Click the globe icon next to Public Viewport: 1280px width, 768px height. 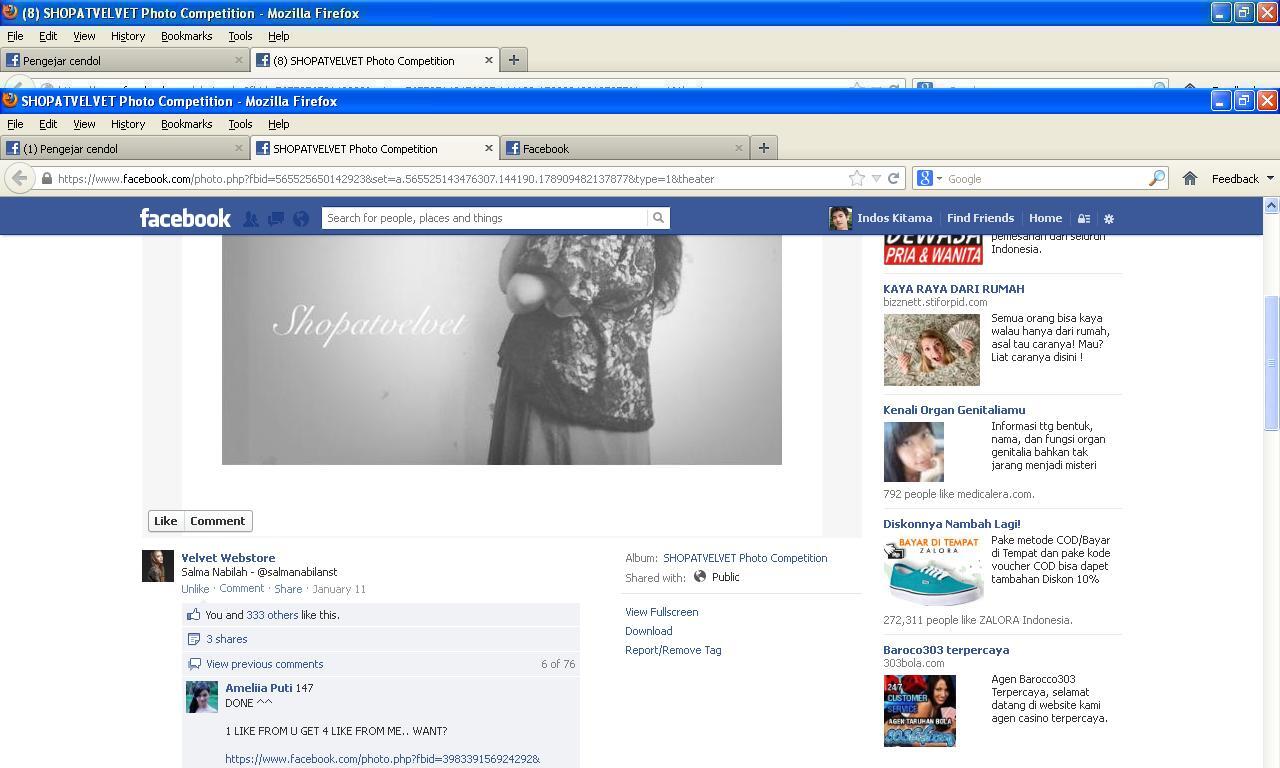tap(700, 577)
